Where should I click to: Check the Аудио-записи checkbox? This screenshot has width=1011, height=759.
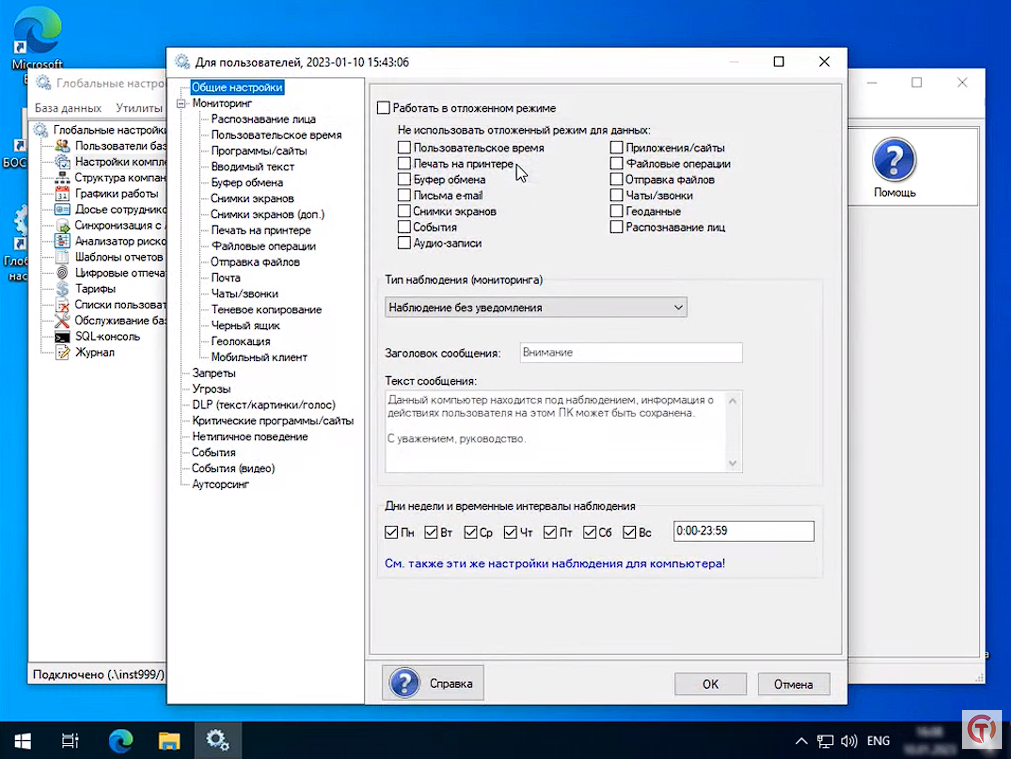click(x=404, y=243)
